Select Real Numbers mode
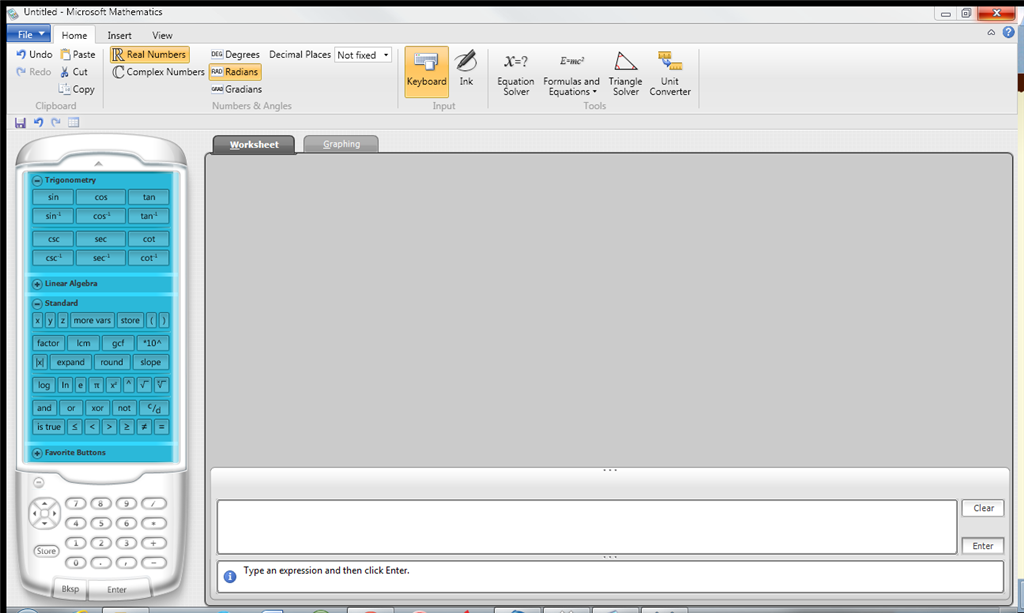The image size is (1024, 613). (x=150, y=54)
